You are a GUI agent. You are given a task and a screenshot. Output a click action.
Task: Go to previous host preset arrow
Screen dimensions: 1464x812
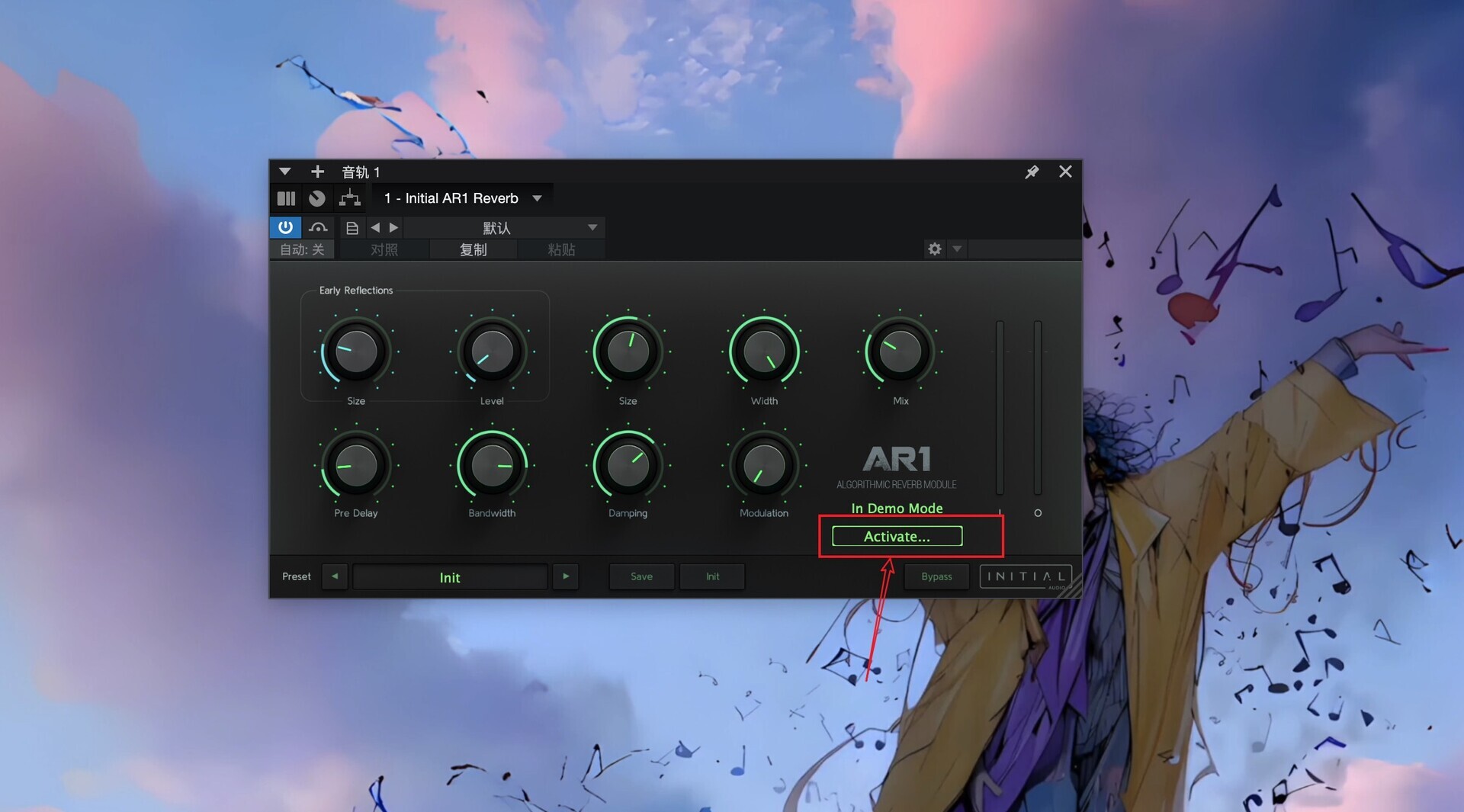(x=374, y=227)
